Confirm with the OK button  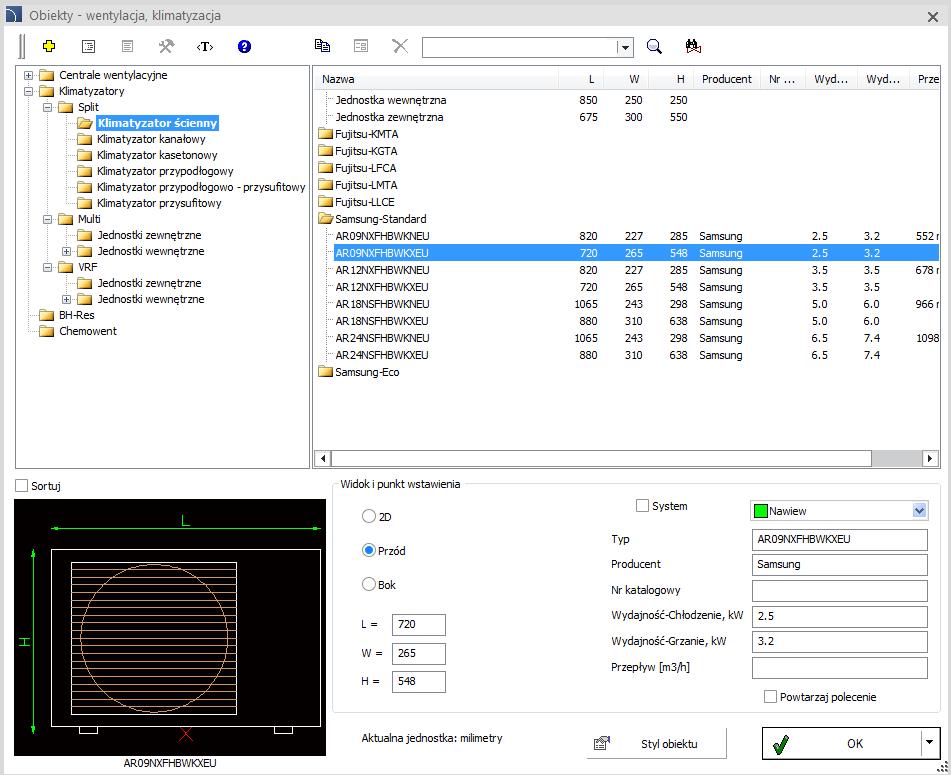pyautogui.click(x=842, y=743)
